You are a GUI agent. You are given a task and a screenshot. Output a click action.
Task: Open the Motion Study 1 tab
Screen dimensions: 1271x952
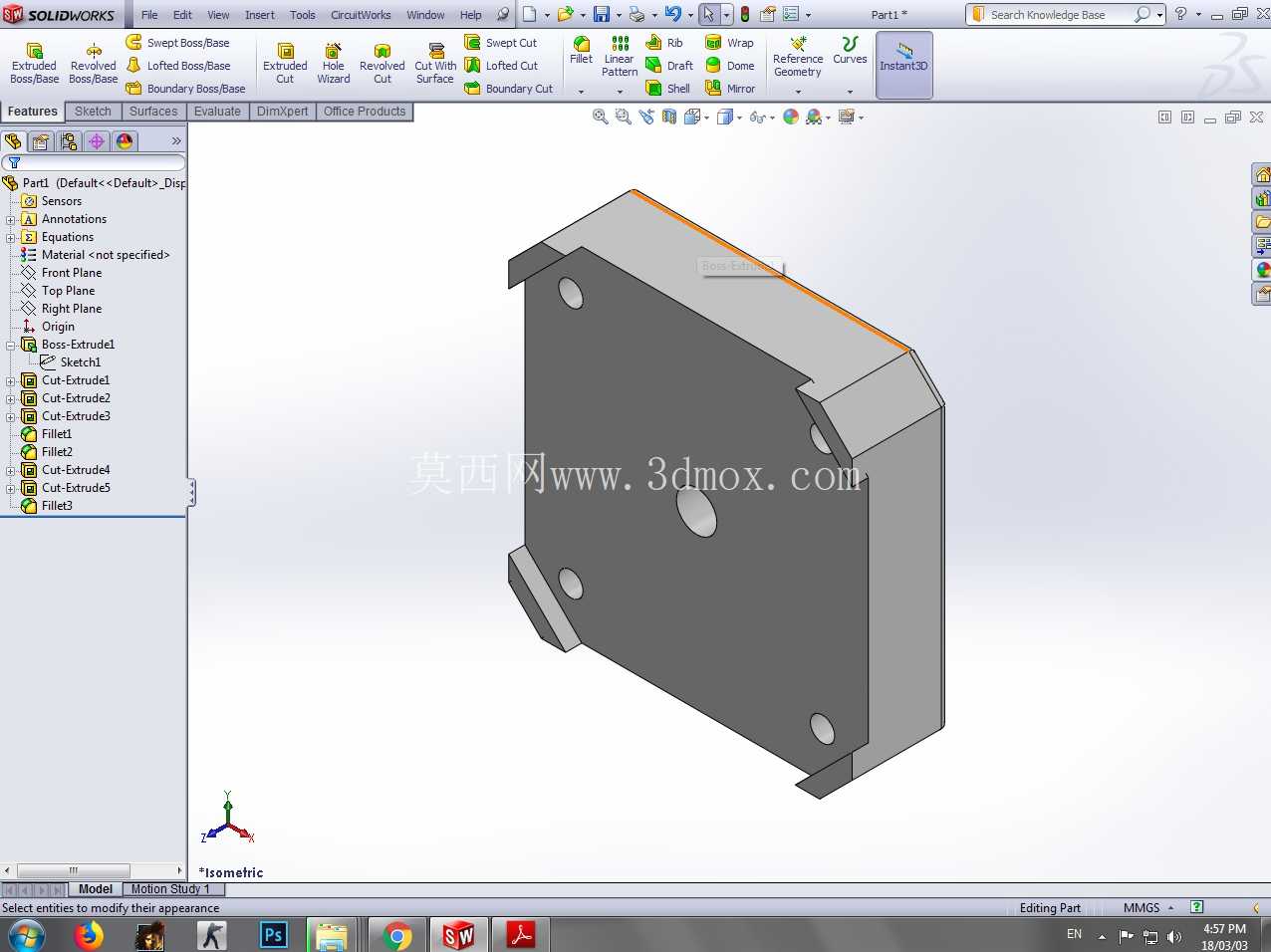point(169,889)
